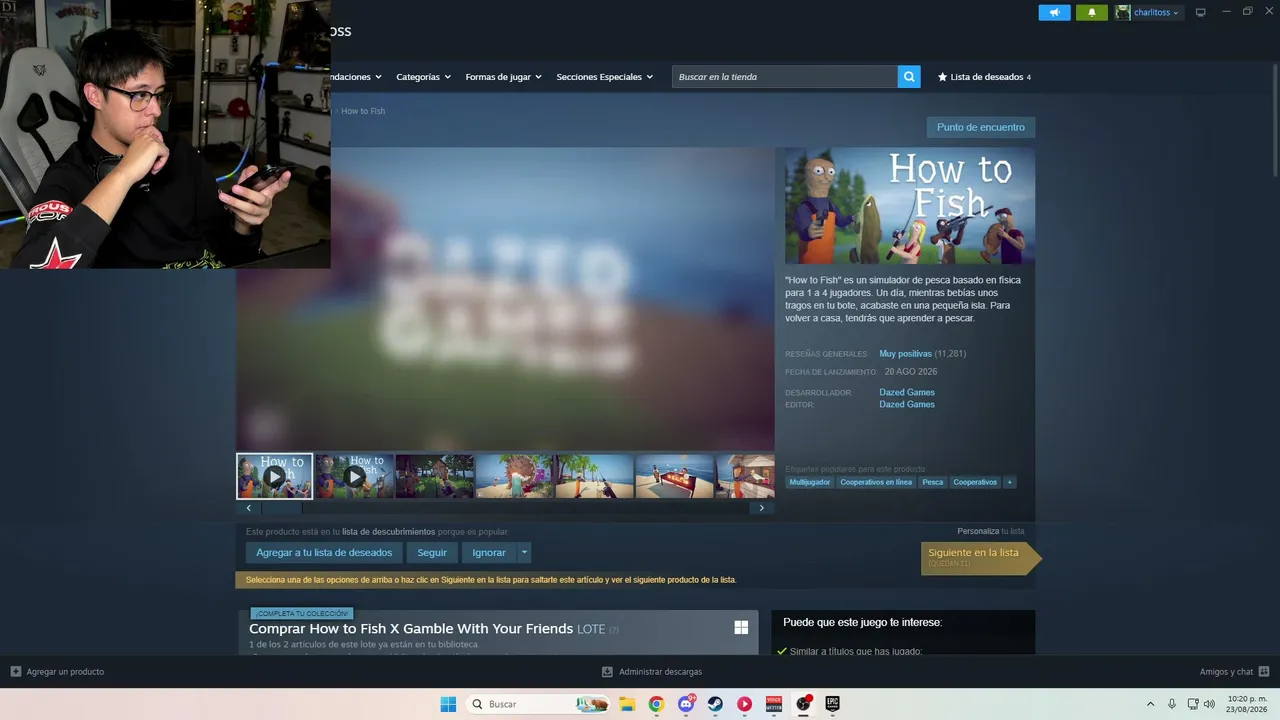Viewport: 1280px width, 720px height.
Task: Open the developer Dazed Games link
Action: [x=907, y=392]
